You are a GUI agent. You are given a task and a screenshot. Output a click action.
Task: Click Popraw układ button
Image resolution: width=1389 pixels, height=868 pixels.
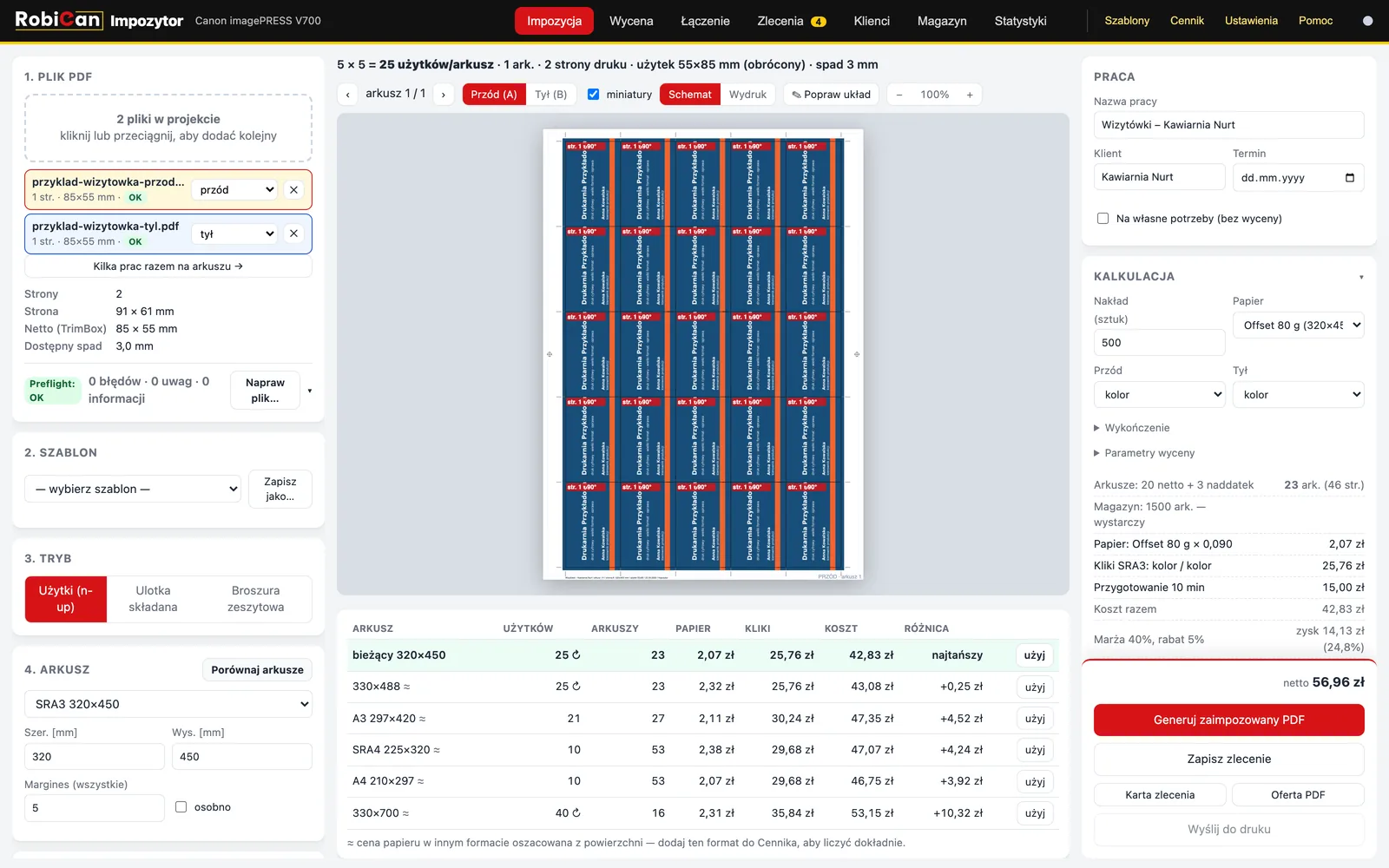[x=831, y=95]
